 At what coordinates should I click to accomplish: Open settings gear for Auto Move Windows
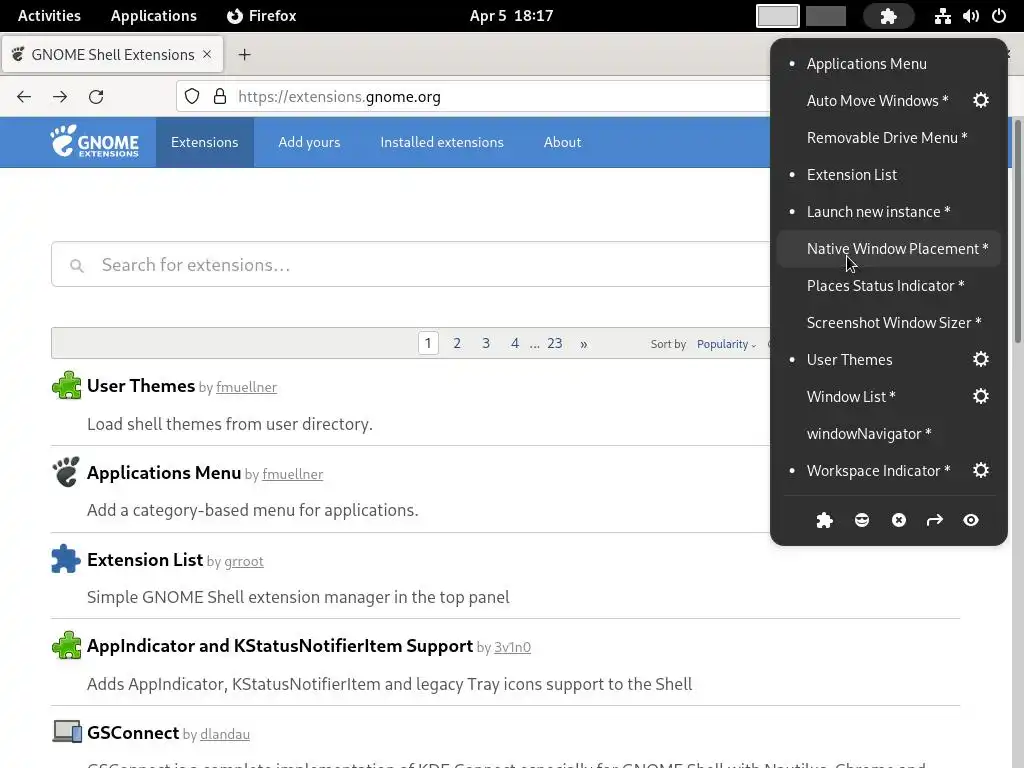click(980, 101)
